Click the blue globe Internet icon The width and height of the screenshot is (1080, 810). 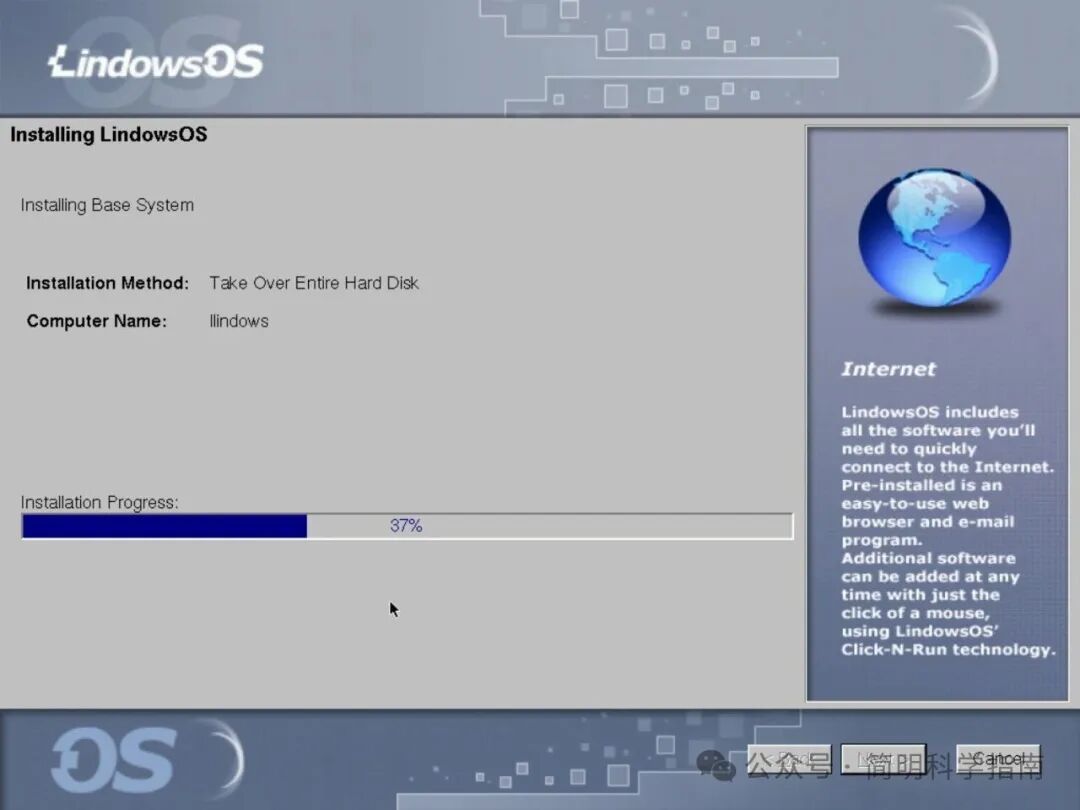[935, 238]
